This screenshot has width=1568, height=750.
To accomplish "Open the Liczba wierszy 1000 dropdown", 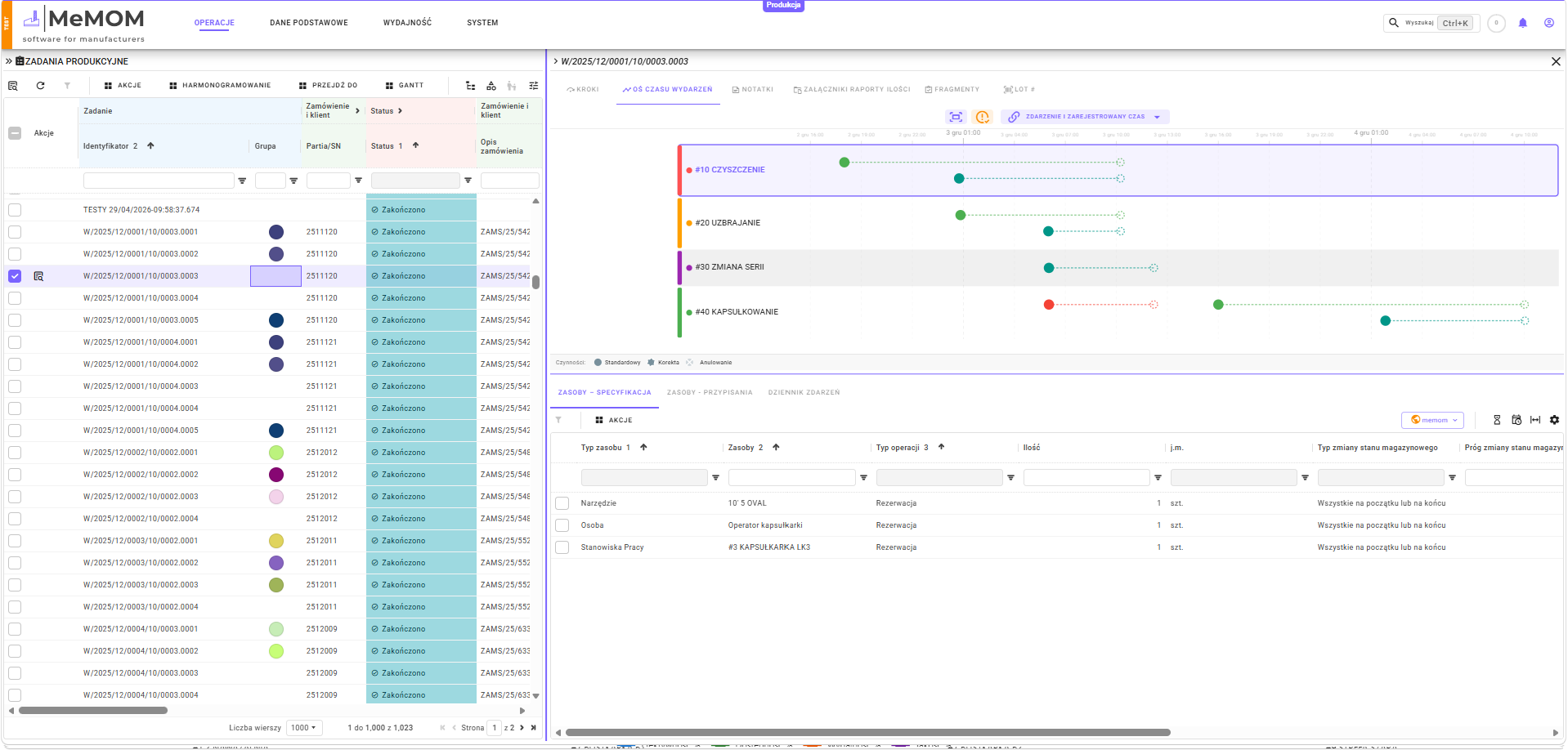I will coord(305,727).
